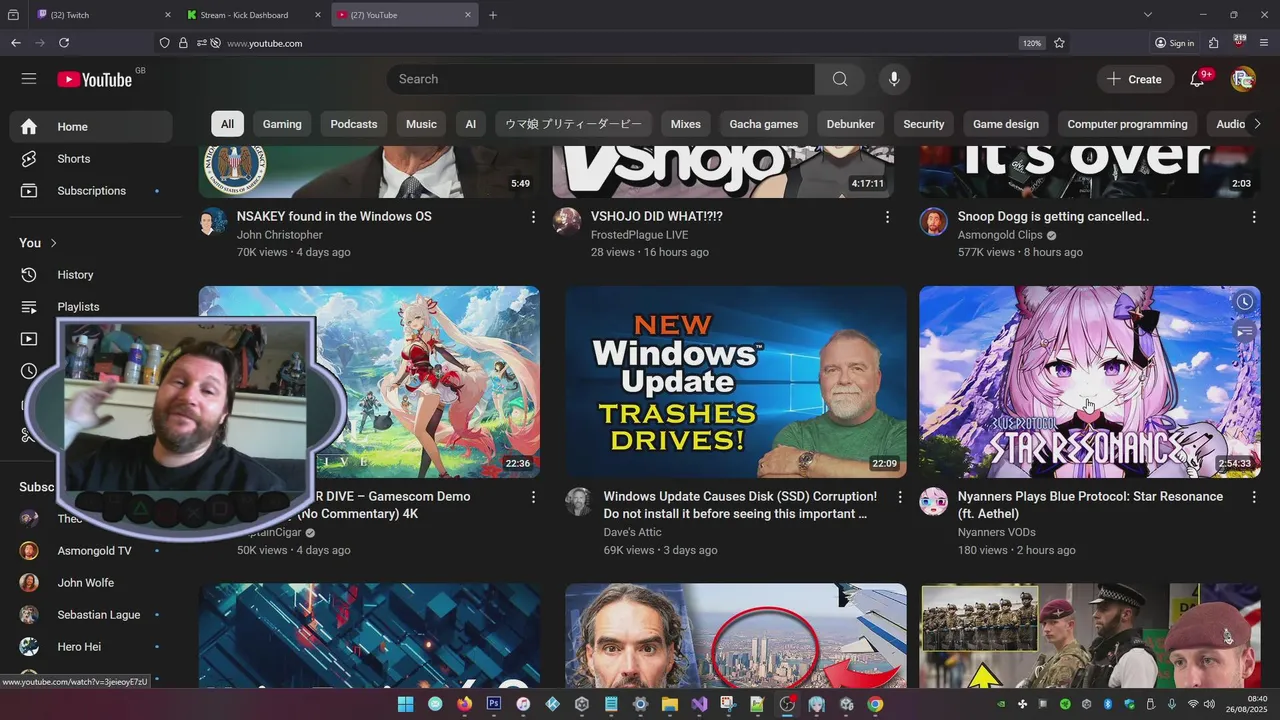Open the FrostedPlague LIVE channel avatar
This screenshot has width=1280, height=720.
point(567,221)
